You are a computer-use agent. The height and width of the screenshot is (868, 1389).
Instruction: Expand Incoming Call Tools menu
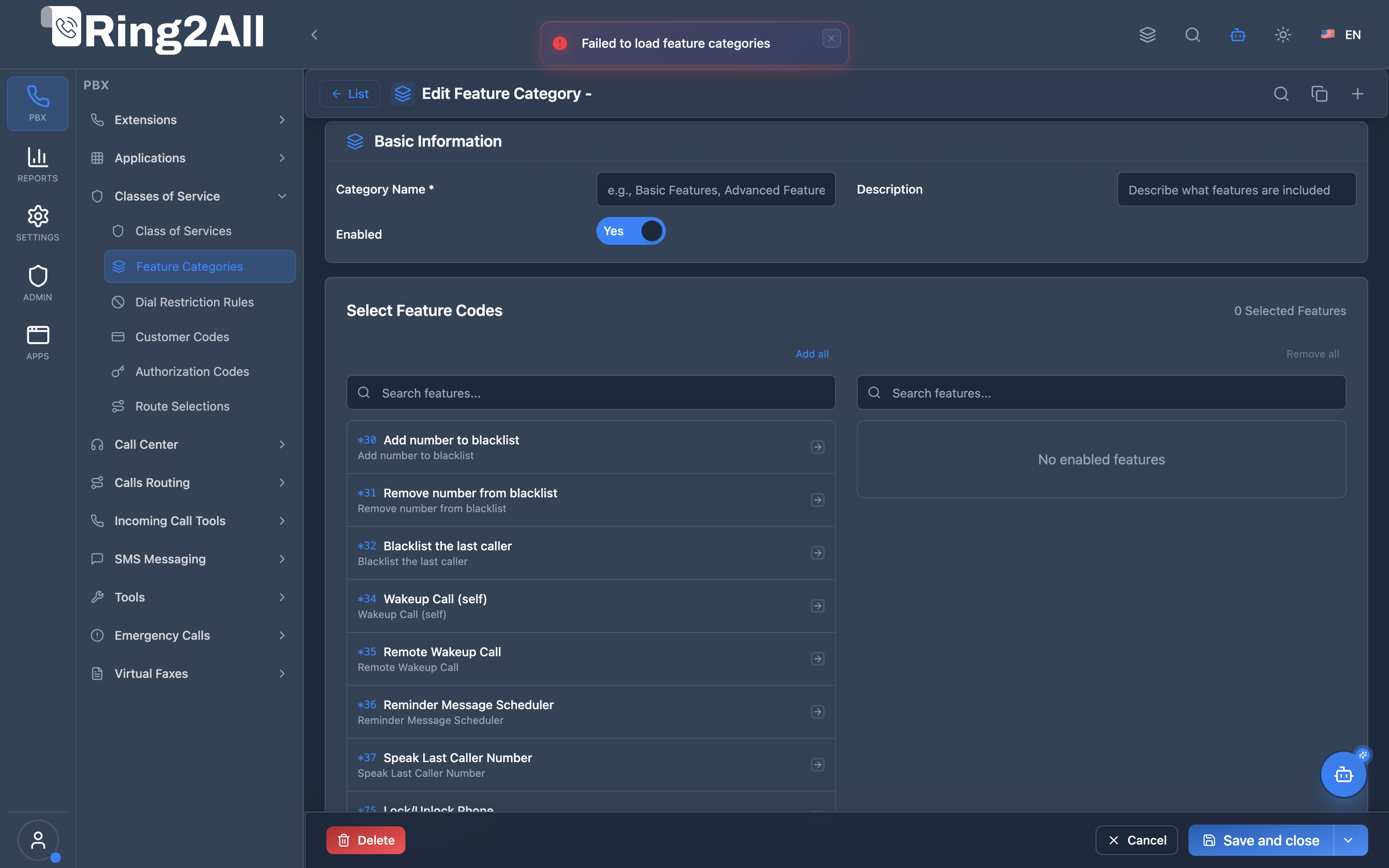coord(189,521)
